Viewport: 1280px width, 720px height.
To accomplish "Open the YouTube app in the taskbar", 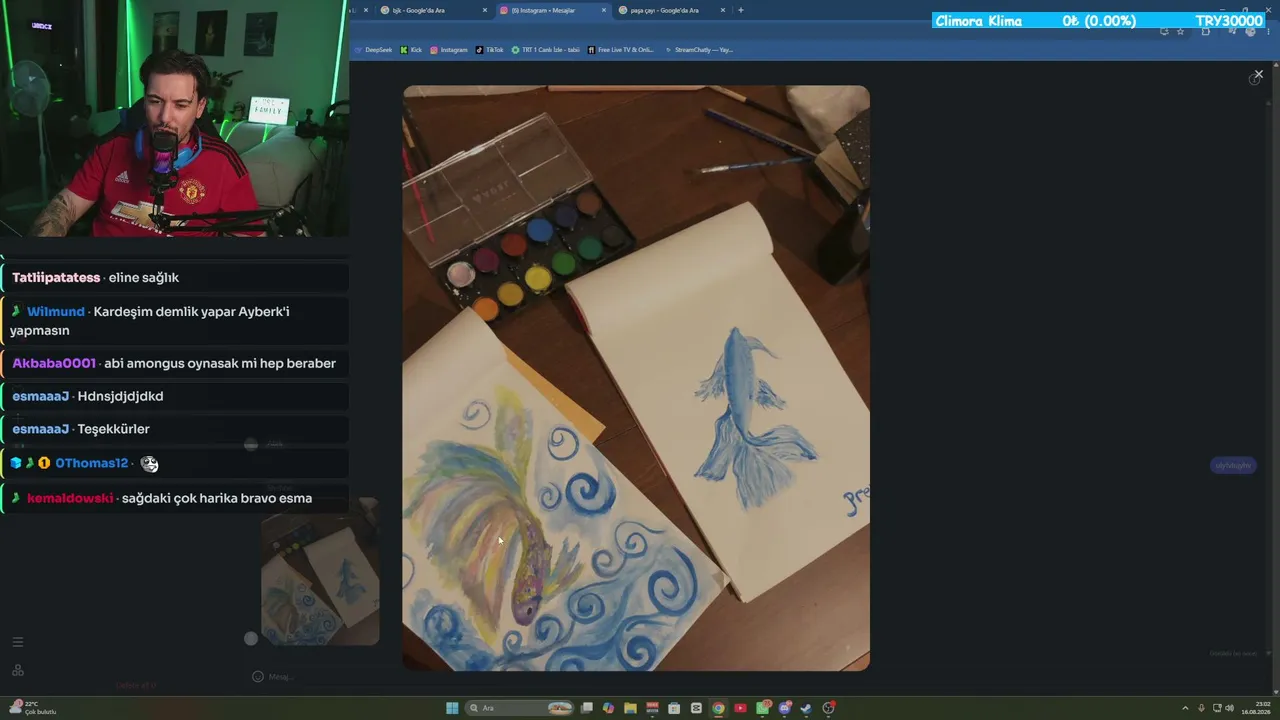I will tap(740, 708).
